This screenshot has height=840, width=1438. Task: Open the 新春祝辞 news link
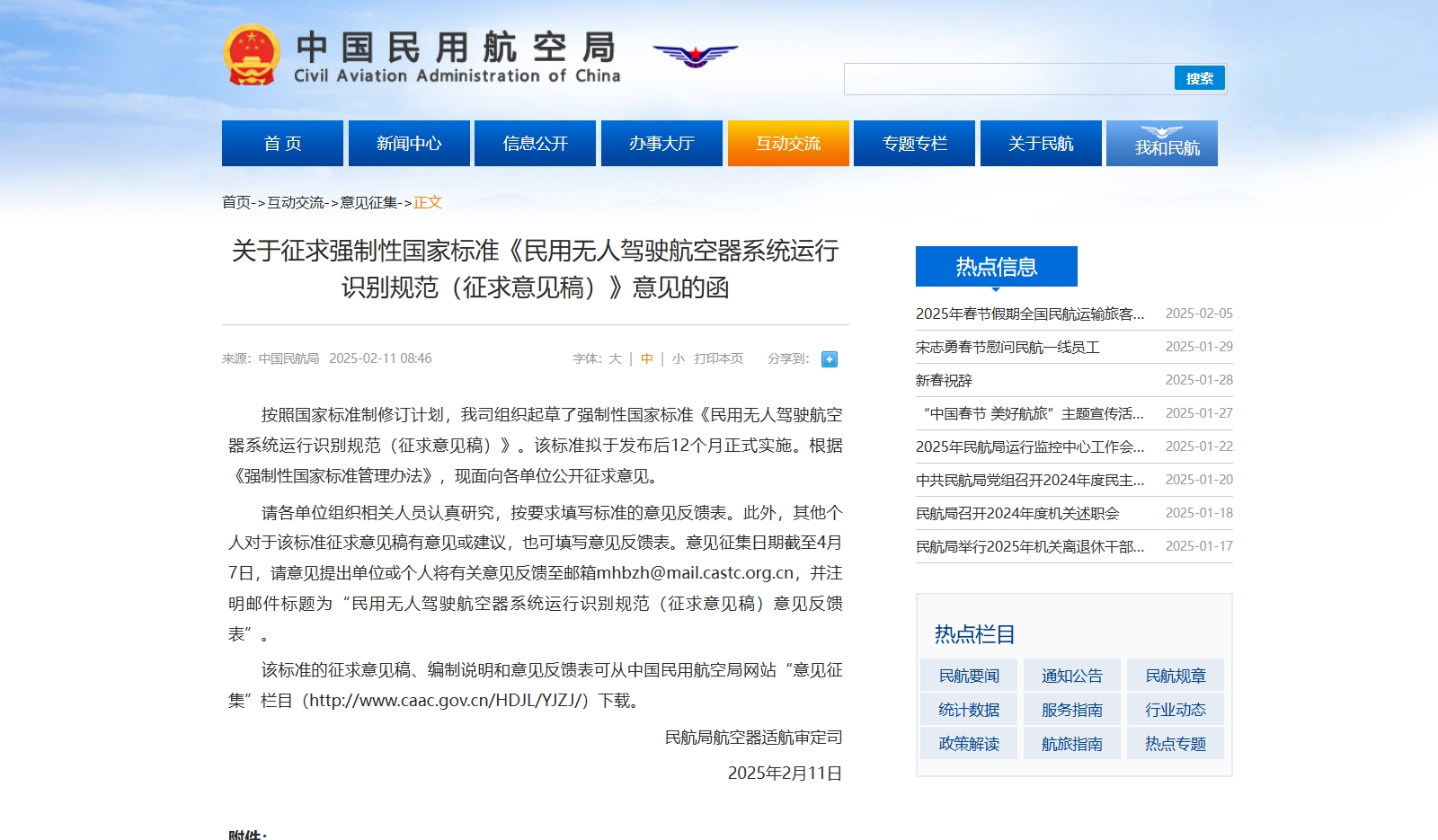coord(944,381)
